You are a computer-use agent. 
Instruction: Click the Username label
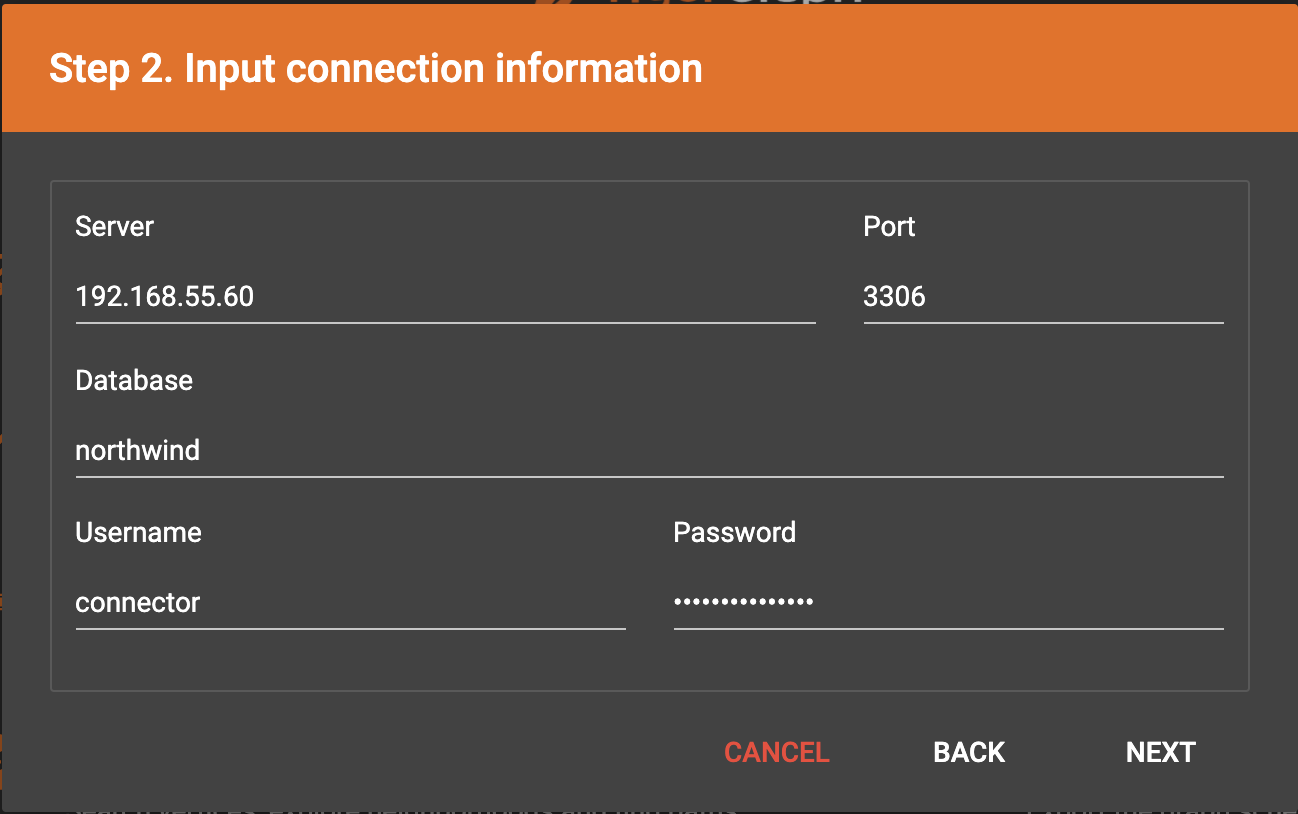click(x=138, y=533)
